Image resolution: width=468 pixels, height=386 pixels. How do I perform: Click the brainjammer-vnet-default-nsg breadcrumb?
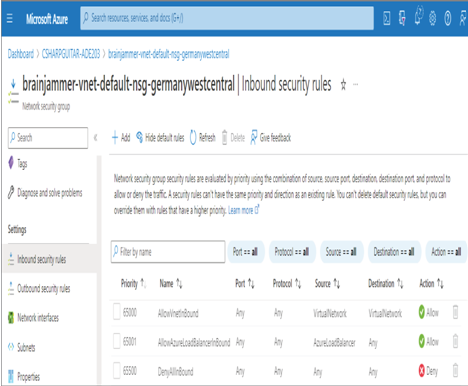(x=169, y=54)
